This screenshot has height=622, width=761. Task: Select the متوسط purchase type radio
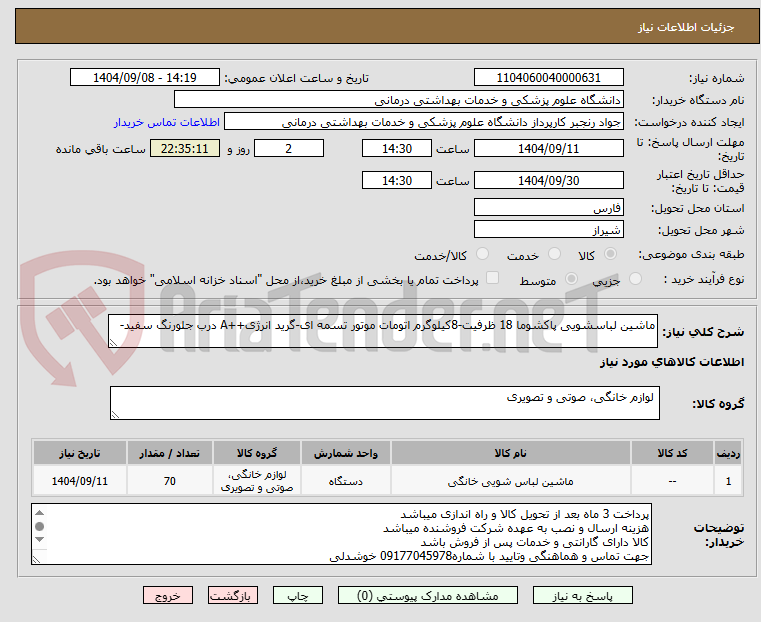tap(572, 278)
